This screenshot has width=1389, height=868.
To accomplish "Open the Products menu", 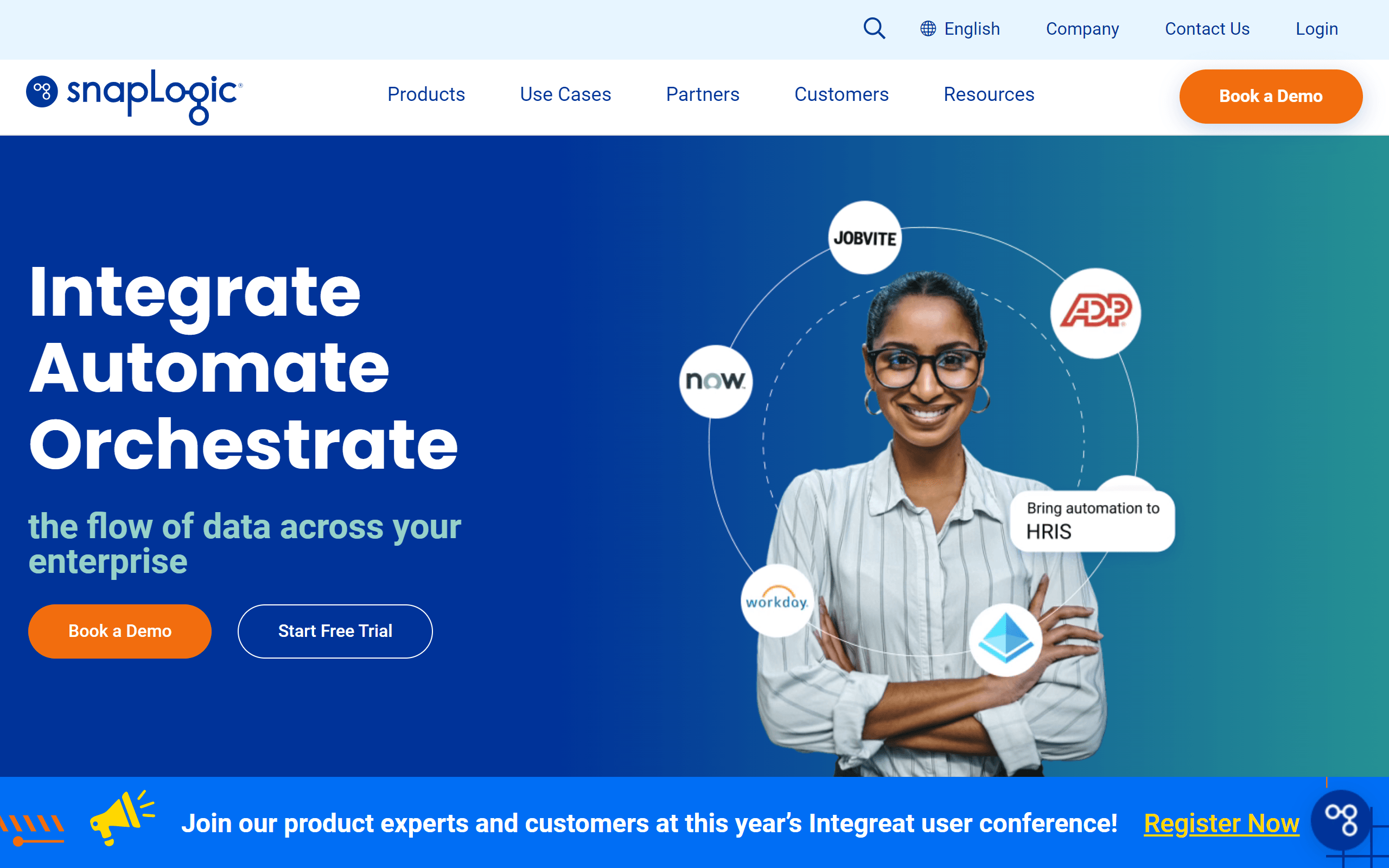I will [x=426, y=94].
